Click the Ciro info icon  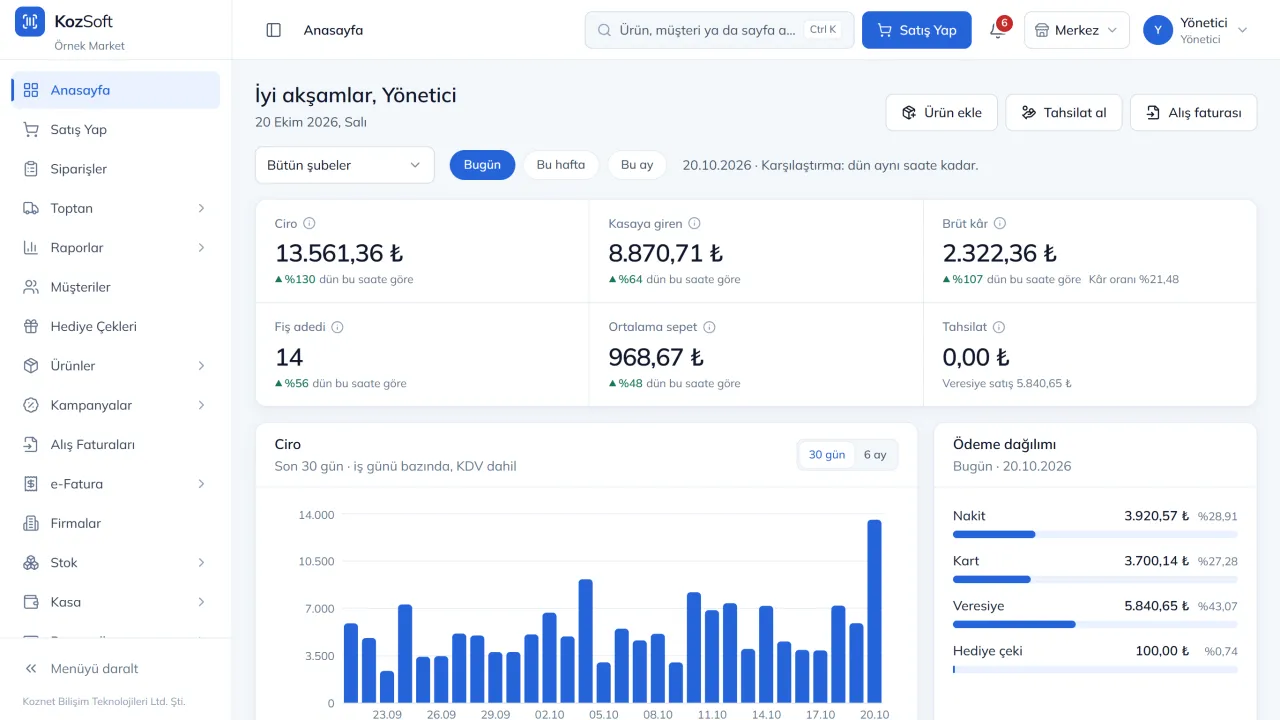coord(309,224)
